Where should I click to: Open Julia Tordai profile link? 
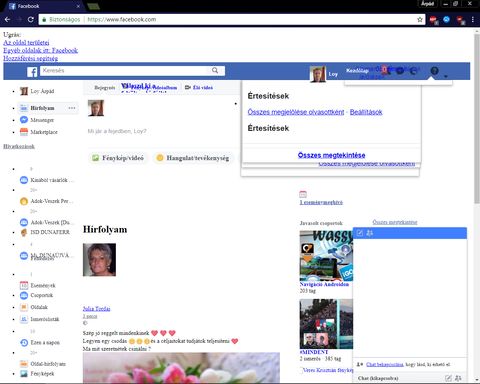(x=96, y=309)
